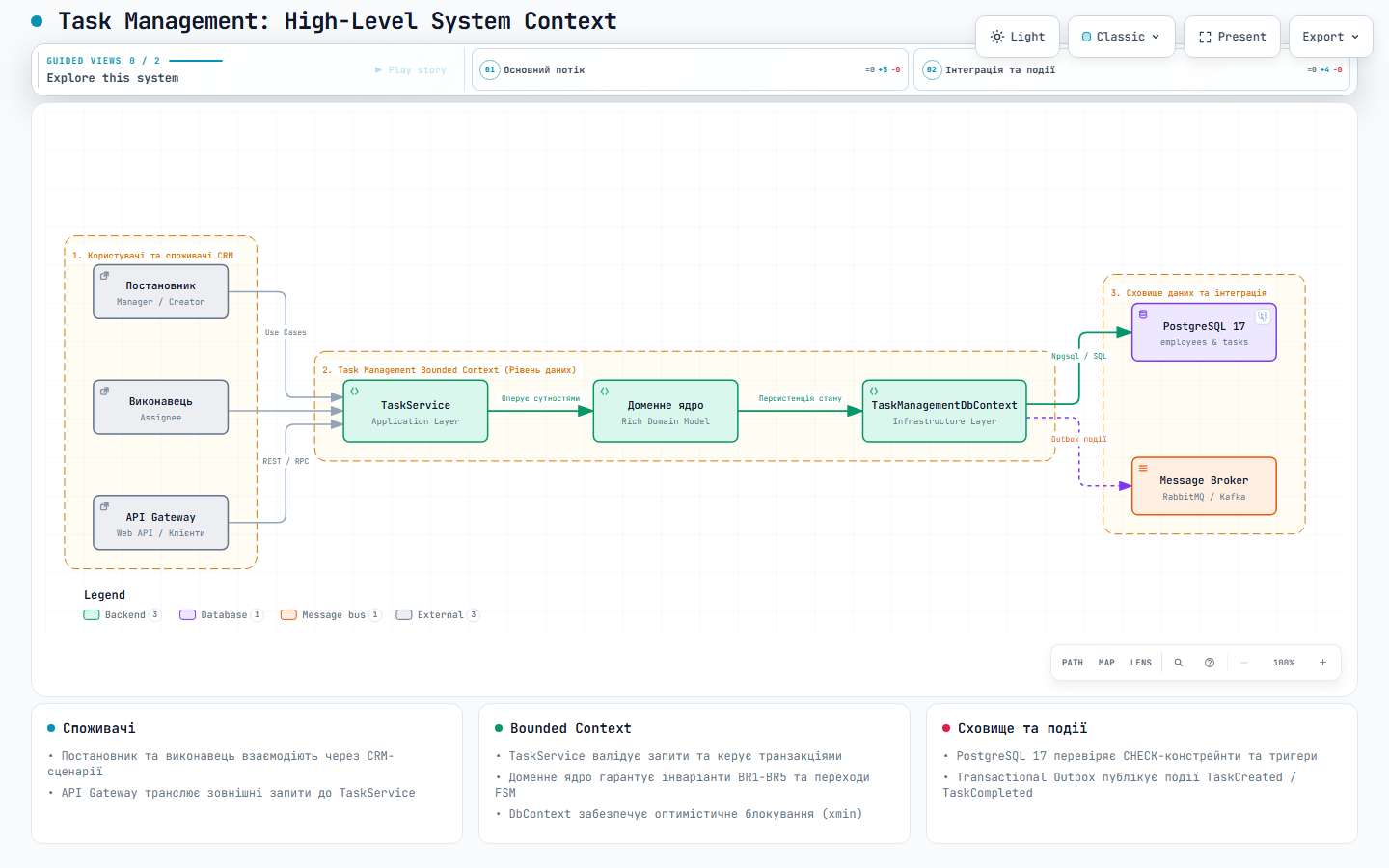Screen dimensions: 1389x868
Task: Click Message bus orange legend swatch
Action: [x=288, y=614]
